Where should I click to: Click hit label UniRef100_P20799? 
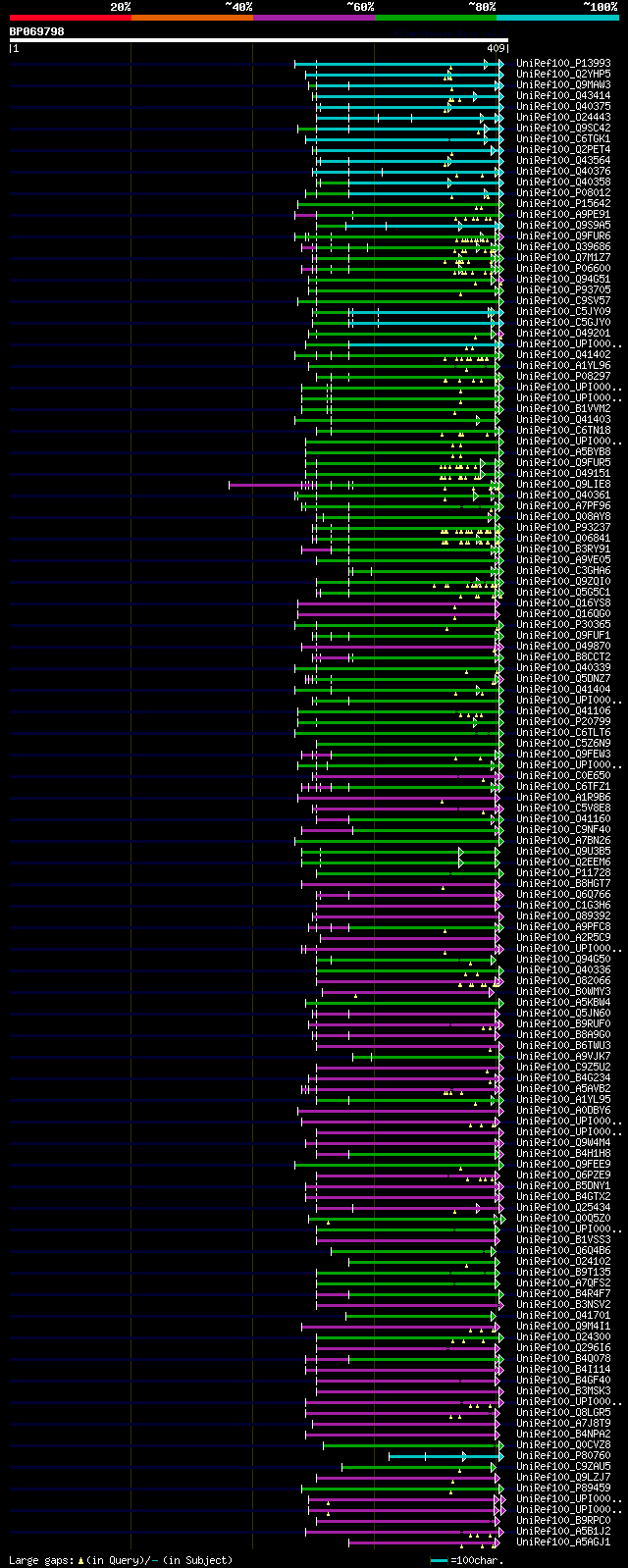tap(563, 722)
